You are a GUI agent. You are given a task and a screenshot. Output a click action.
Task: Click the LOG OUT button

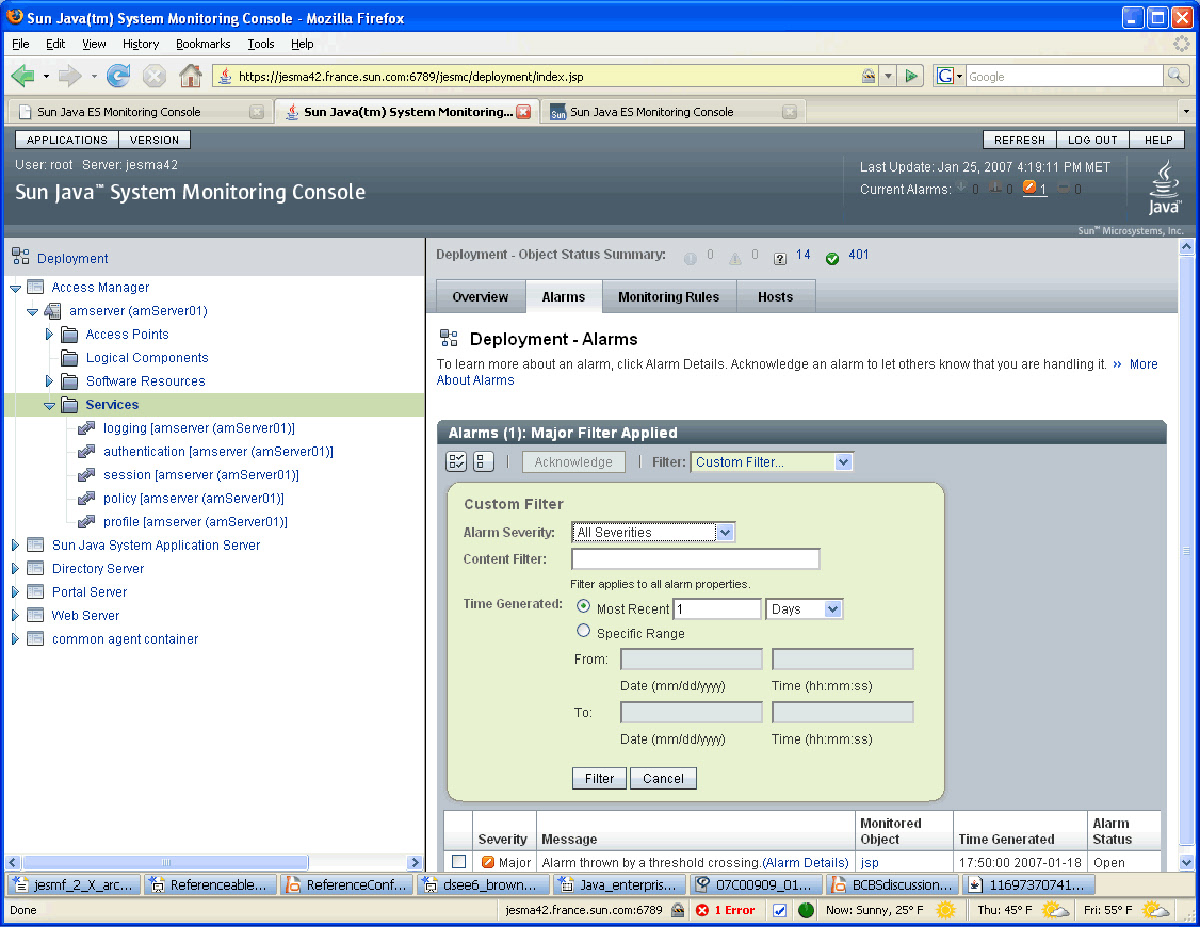point(1093,140)
